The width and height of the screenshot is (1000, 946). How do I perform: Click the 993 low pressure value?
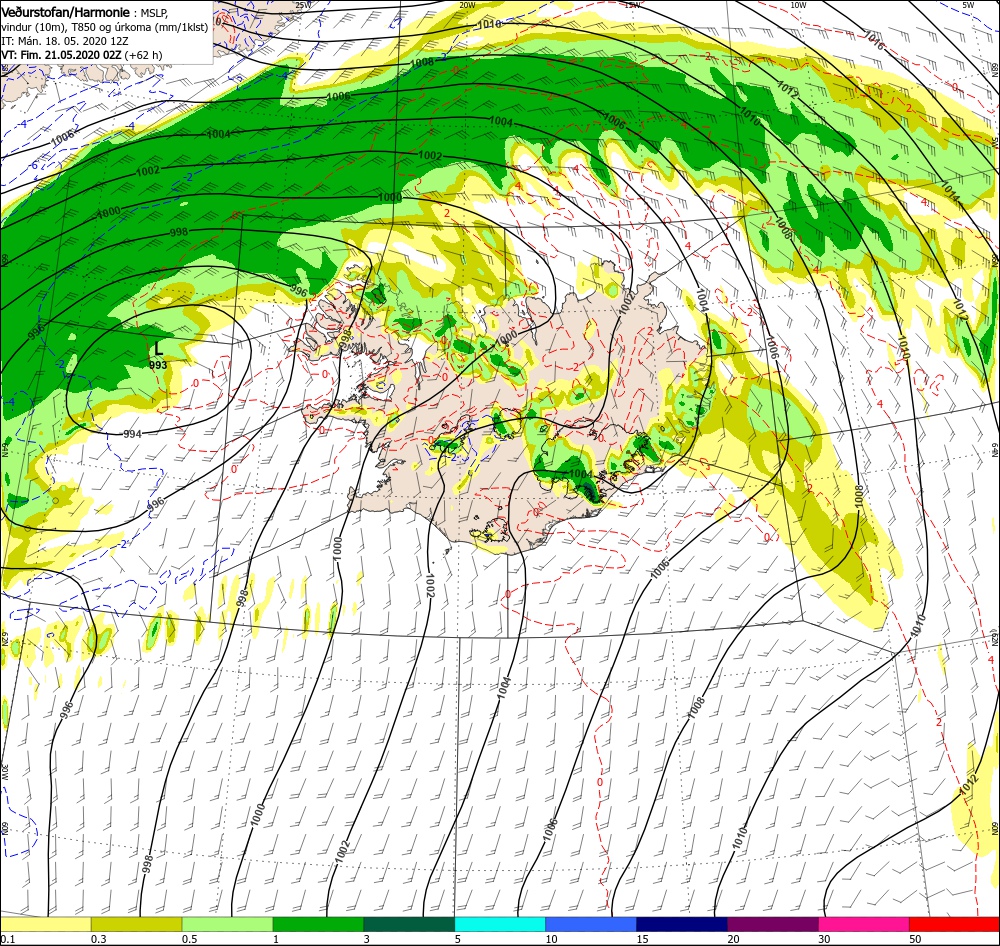pos(158,366)
